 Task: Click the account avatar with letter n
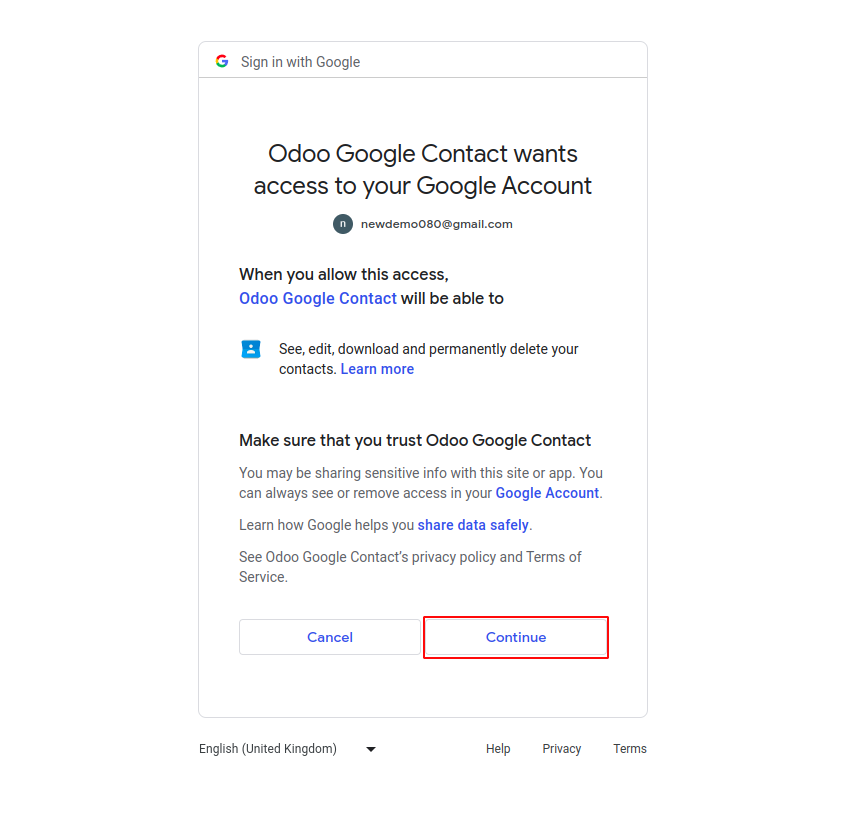[343, 224]
